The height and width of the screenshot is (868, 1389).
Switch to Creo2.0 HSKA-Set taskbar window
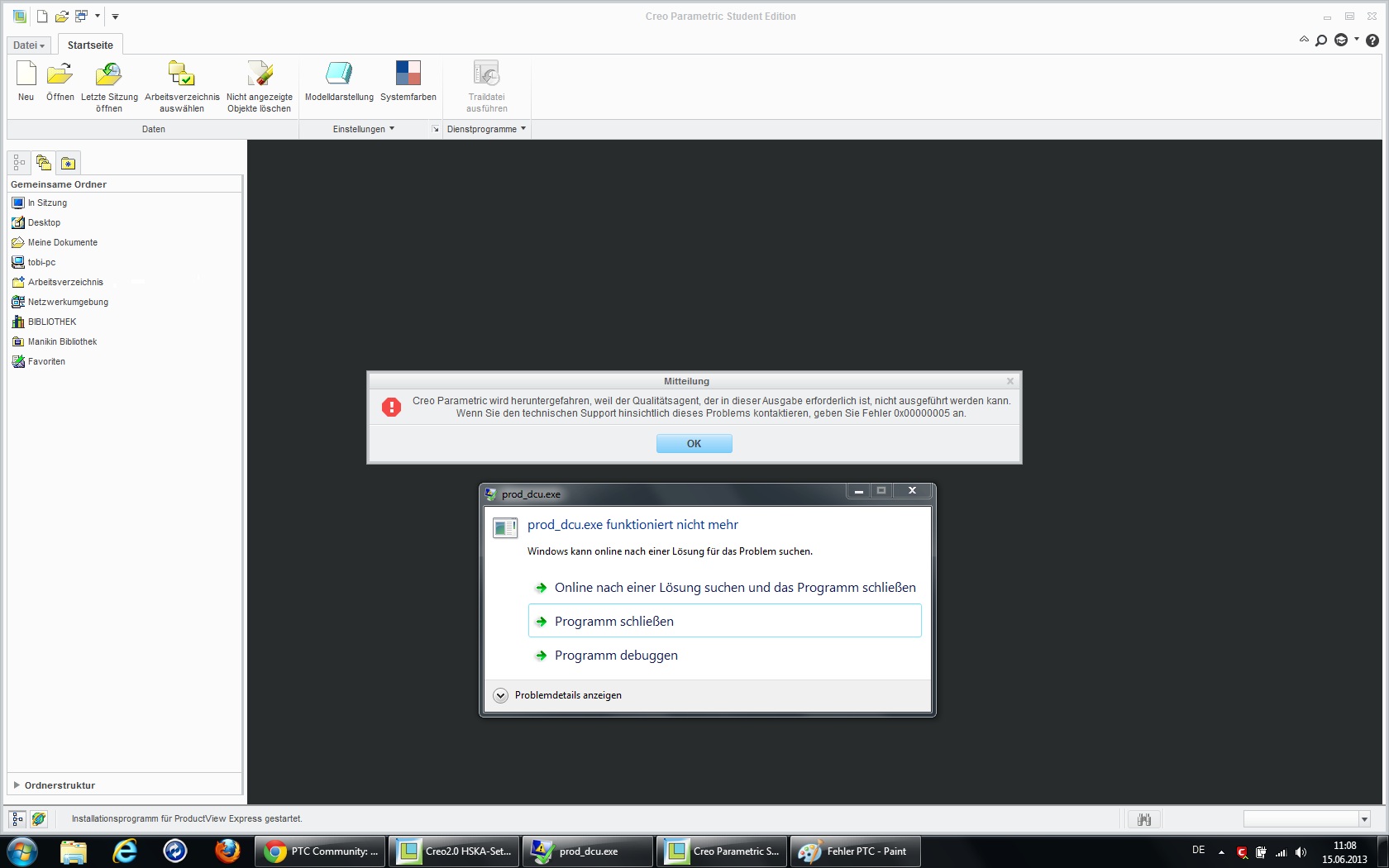[454, 851]
